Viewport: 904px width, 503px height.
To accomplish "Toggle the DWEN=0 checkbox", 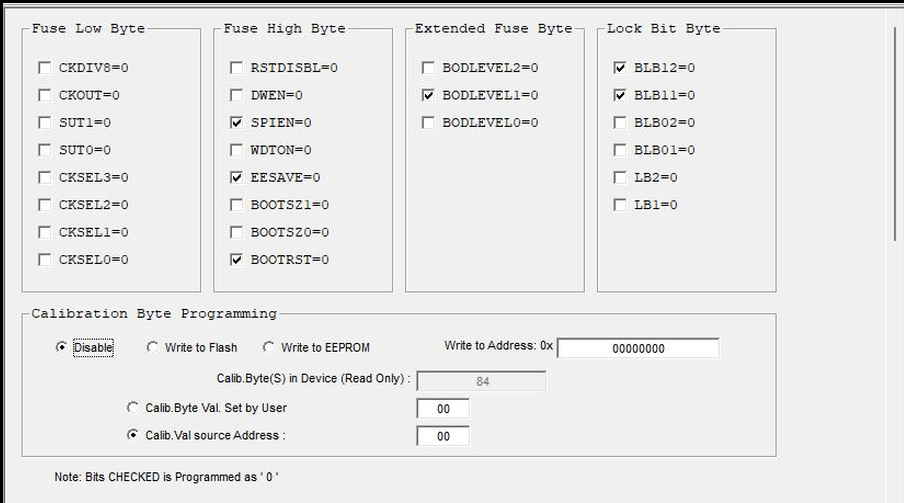I will click(236, 95).
